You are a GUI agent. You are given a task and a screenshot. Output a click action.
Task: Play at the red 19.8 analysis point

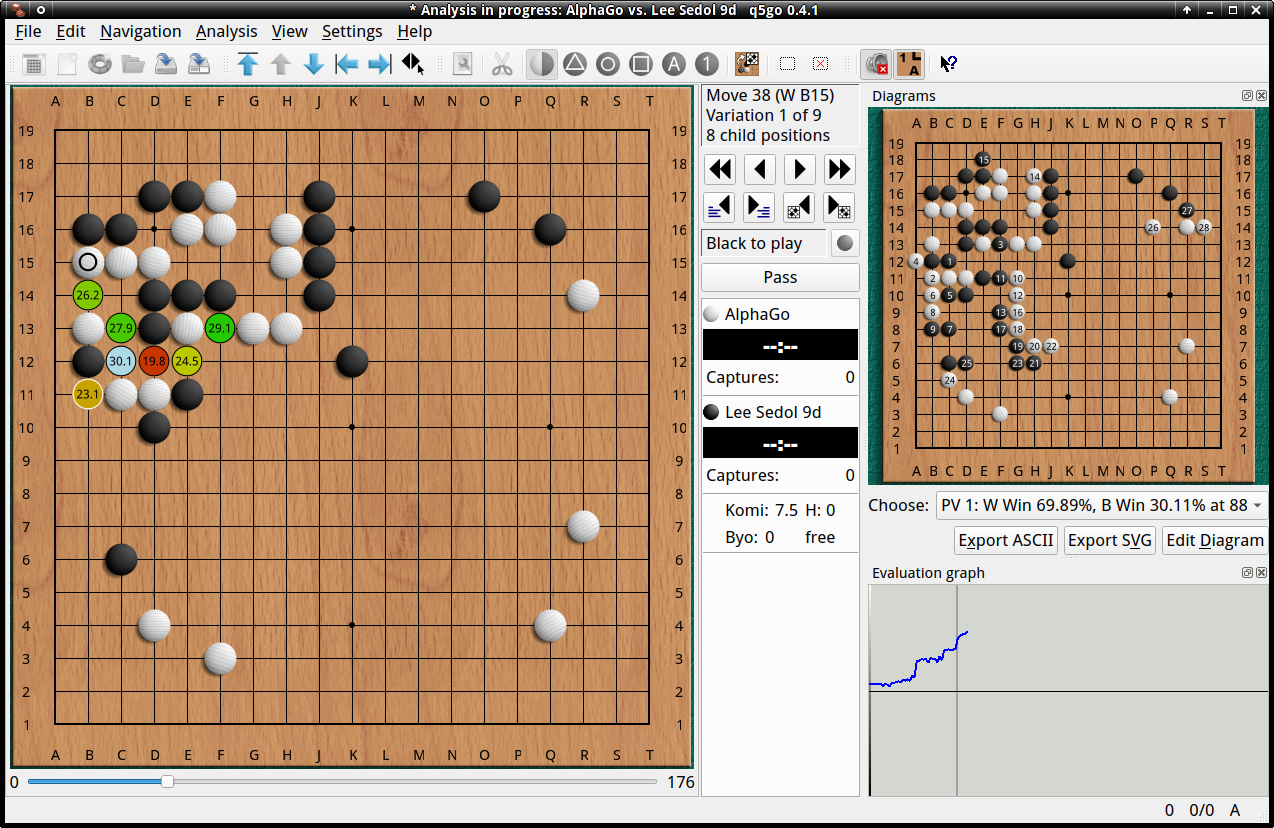[x=154, y=361]
